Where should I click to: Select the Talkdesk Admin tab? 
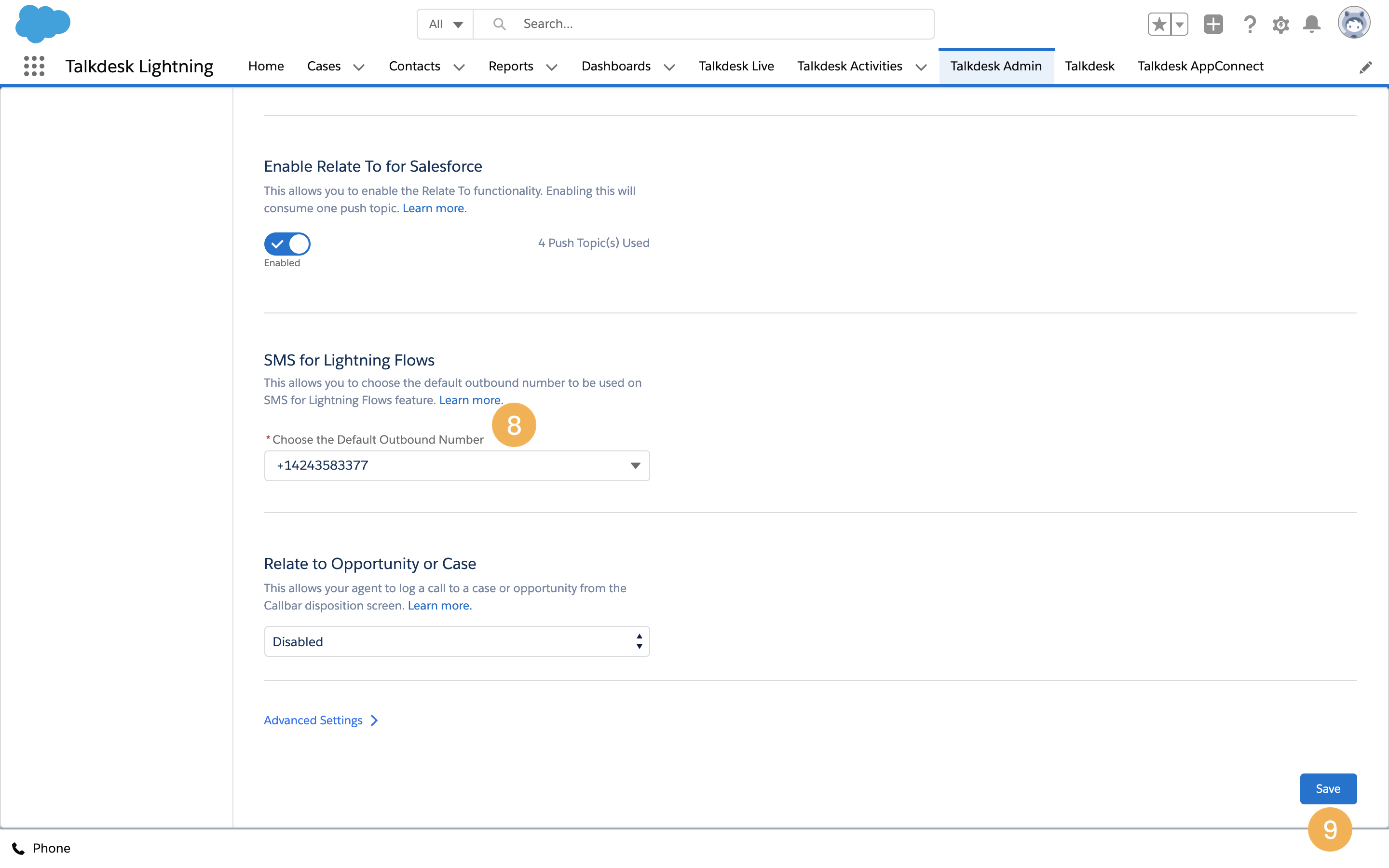[996, 66]
